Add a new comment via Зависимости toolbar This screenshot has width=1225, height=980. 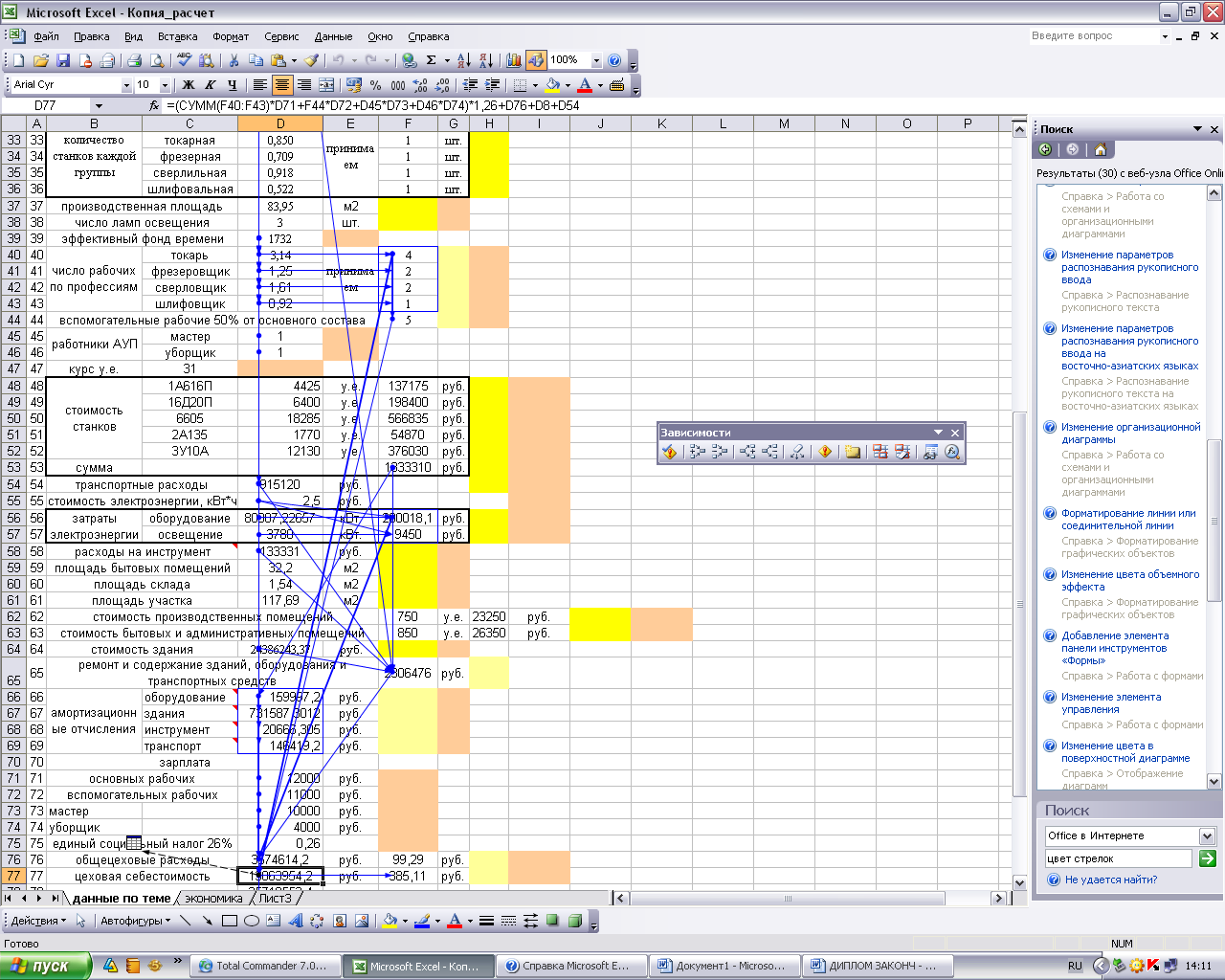coord(852,452)
